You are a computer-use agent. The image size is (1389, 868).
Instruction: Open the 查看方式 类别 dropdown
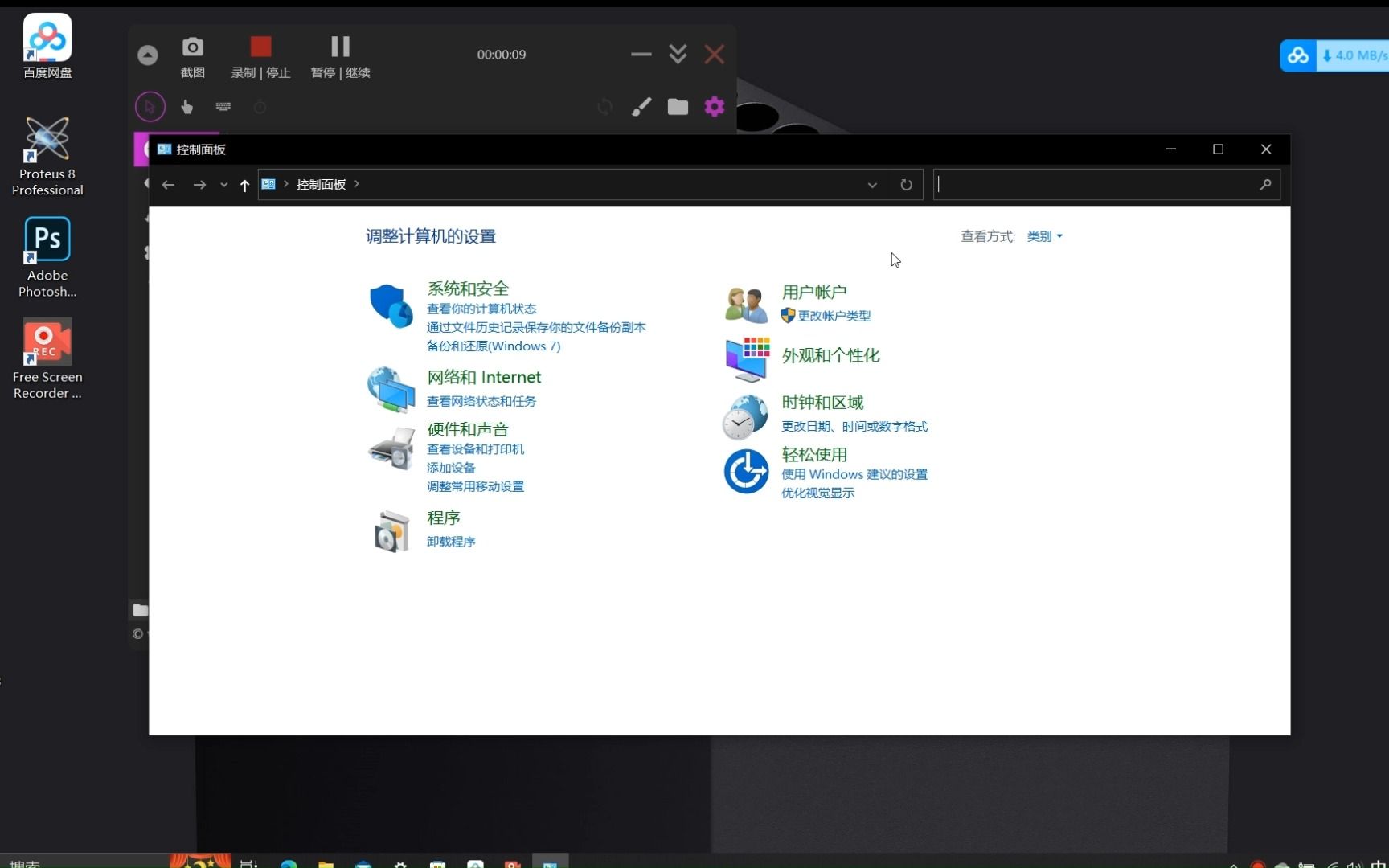pos(1044,236)
